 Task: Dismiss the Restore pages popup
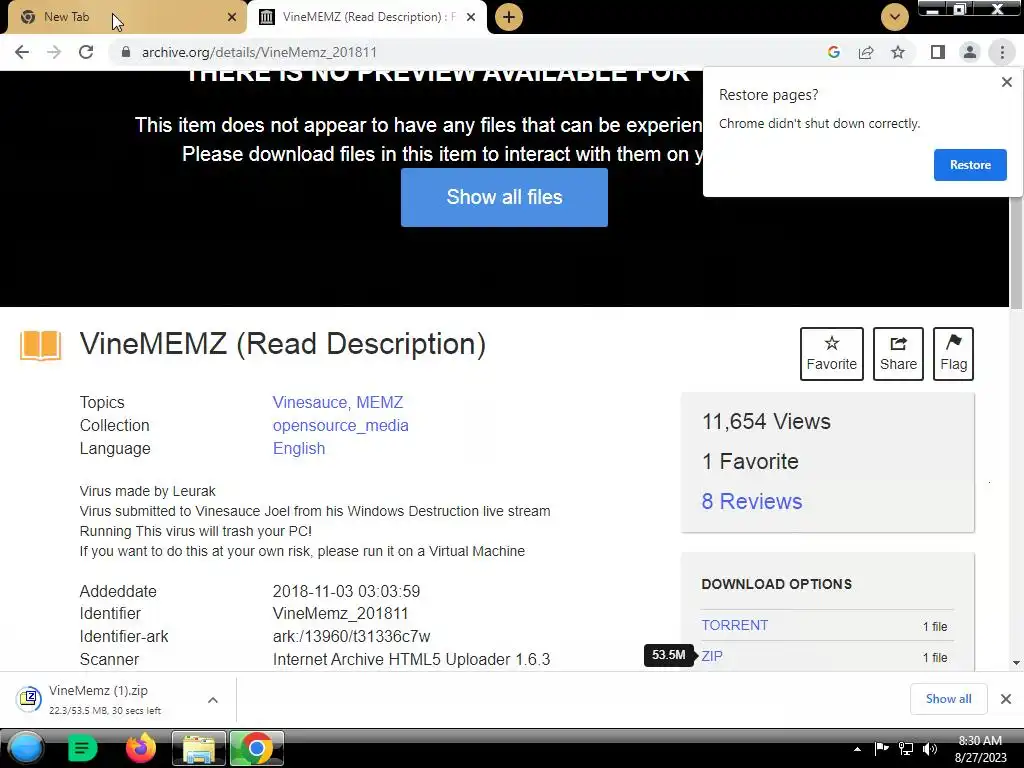1006,82
